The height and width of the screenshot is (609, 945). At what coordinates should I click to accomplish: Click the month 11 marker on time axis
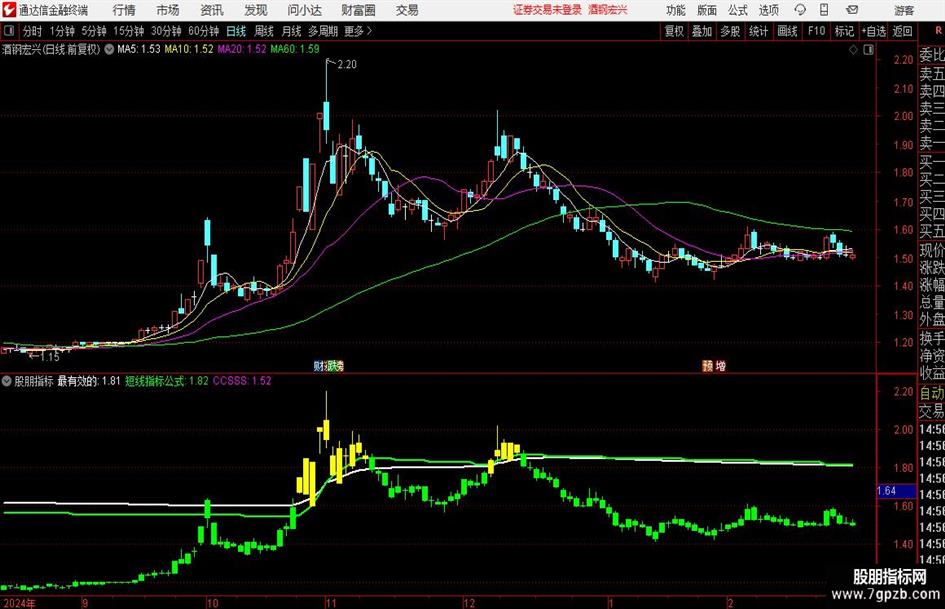pyautogui.click(x=330, y=603)
